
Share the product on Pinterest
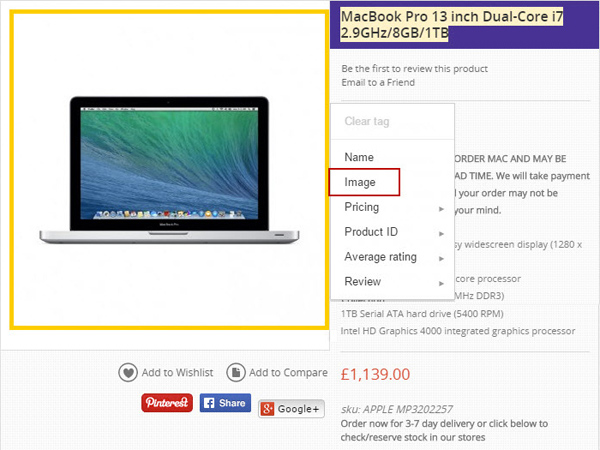pyautogui.click(x=167, y=403)
